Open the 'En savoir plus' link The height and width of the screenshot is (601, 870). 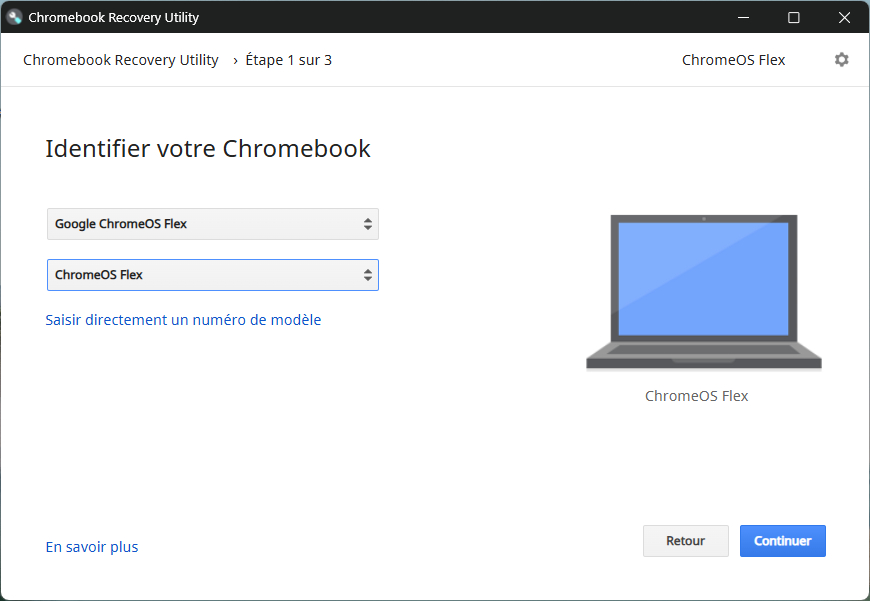(x=92, y=547)
